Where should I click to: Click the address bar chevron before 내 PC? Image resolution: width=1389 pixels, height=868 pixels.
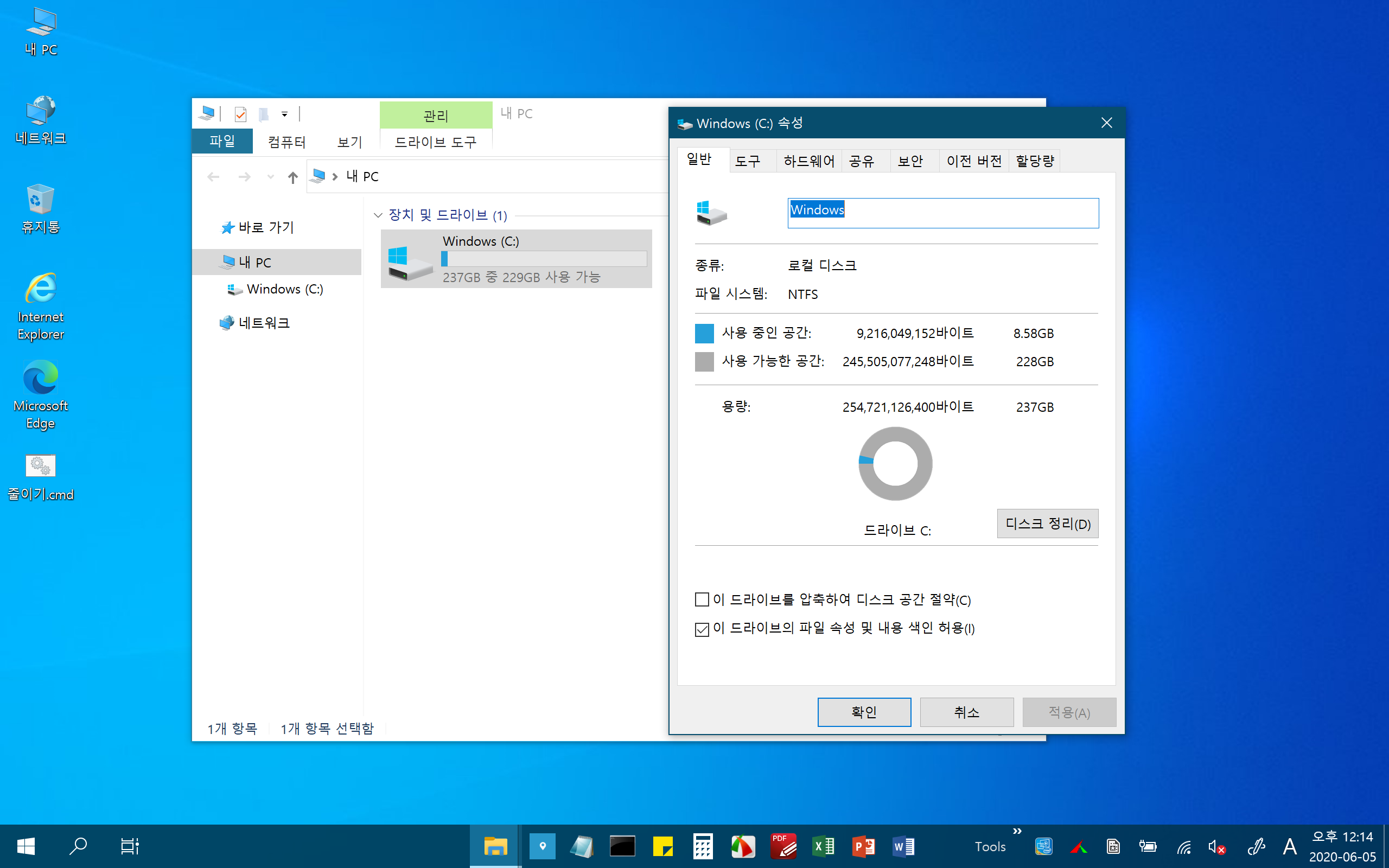tap(335, 177)
